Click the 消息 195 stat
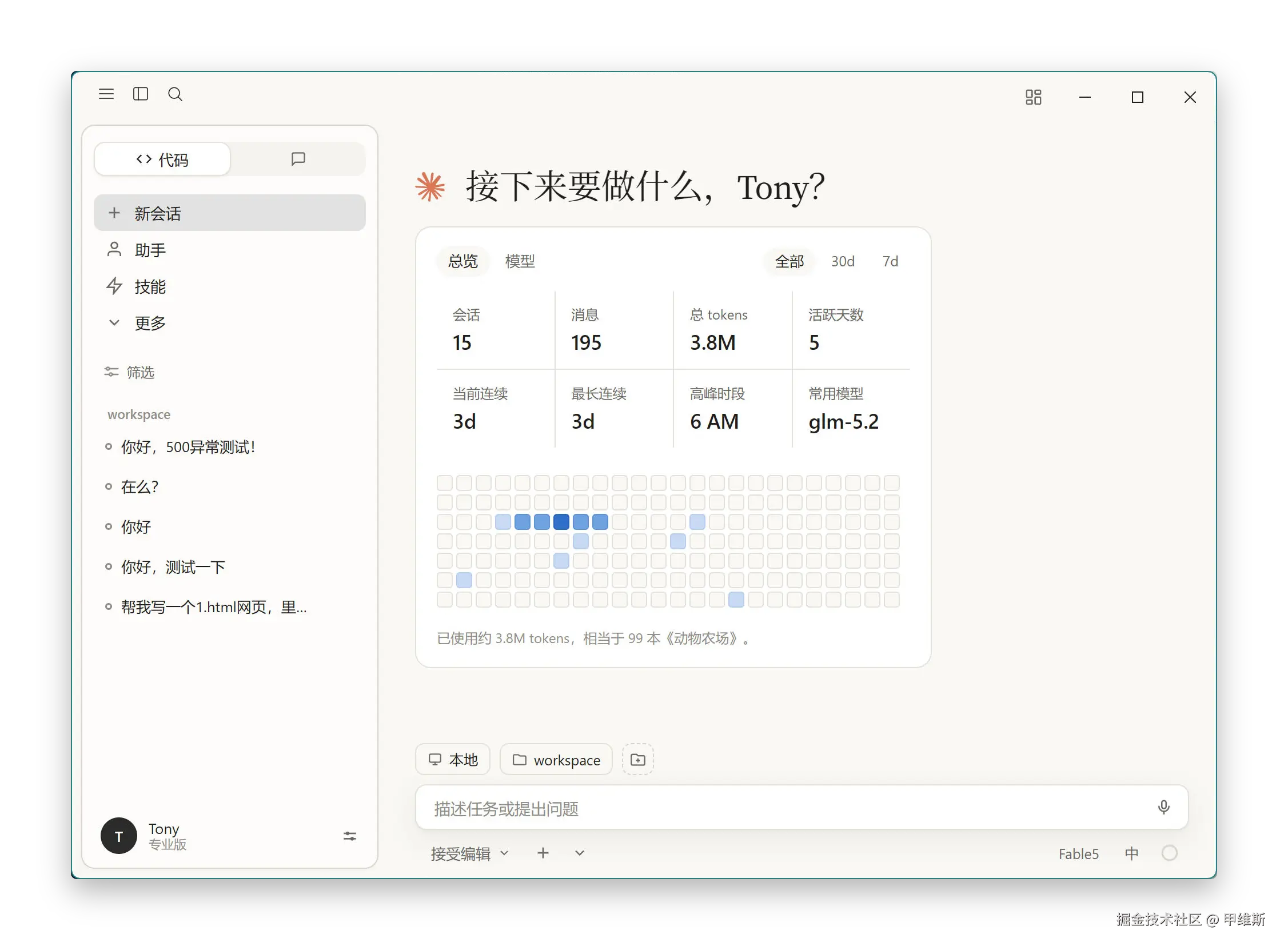Viewport: 1288px width, 950px height. [x=614, y=330]
